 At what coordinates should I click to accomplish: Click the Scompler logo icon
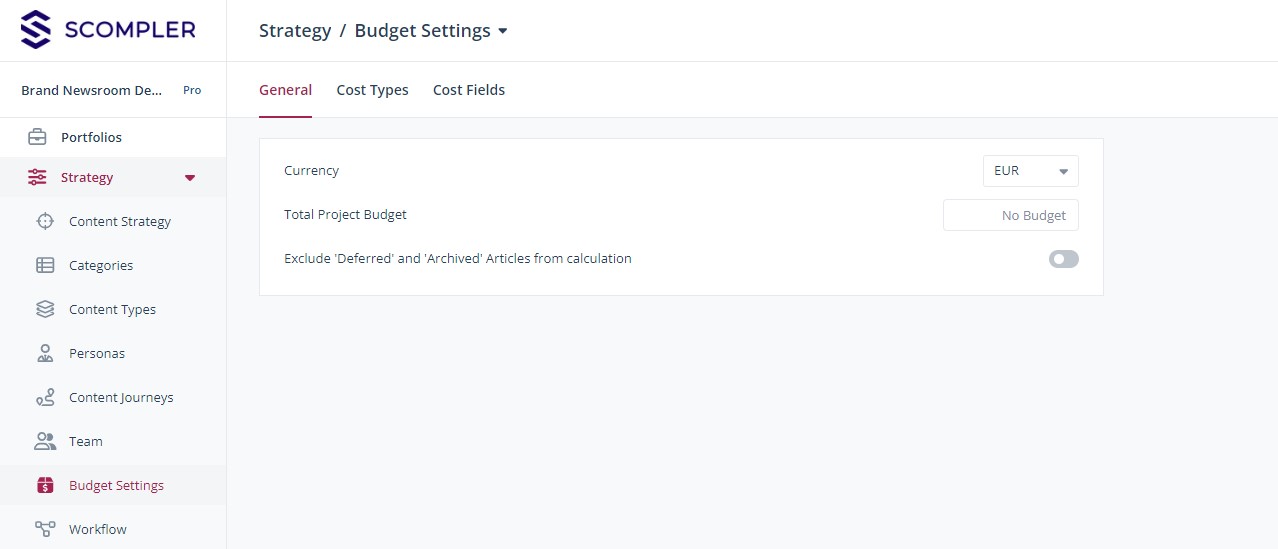tap(36, 30)
